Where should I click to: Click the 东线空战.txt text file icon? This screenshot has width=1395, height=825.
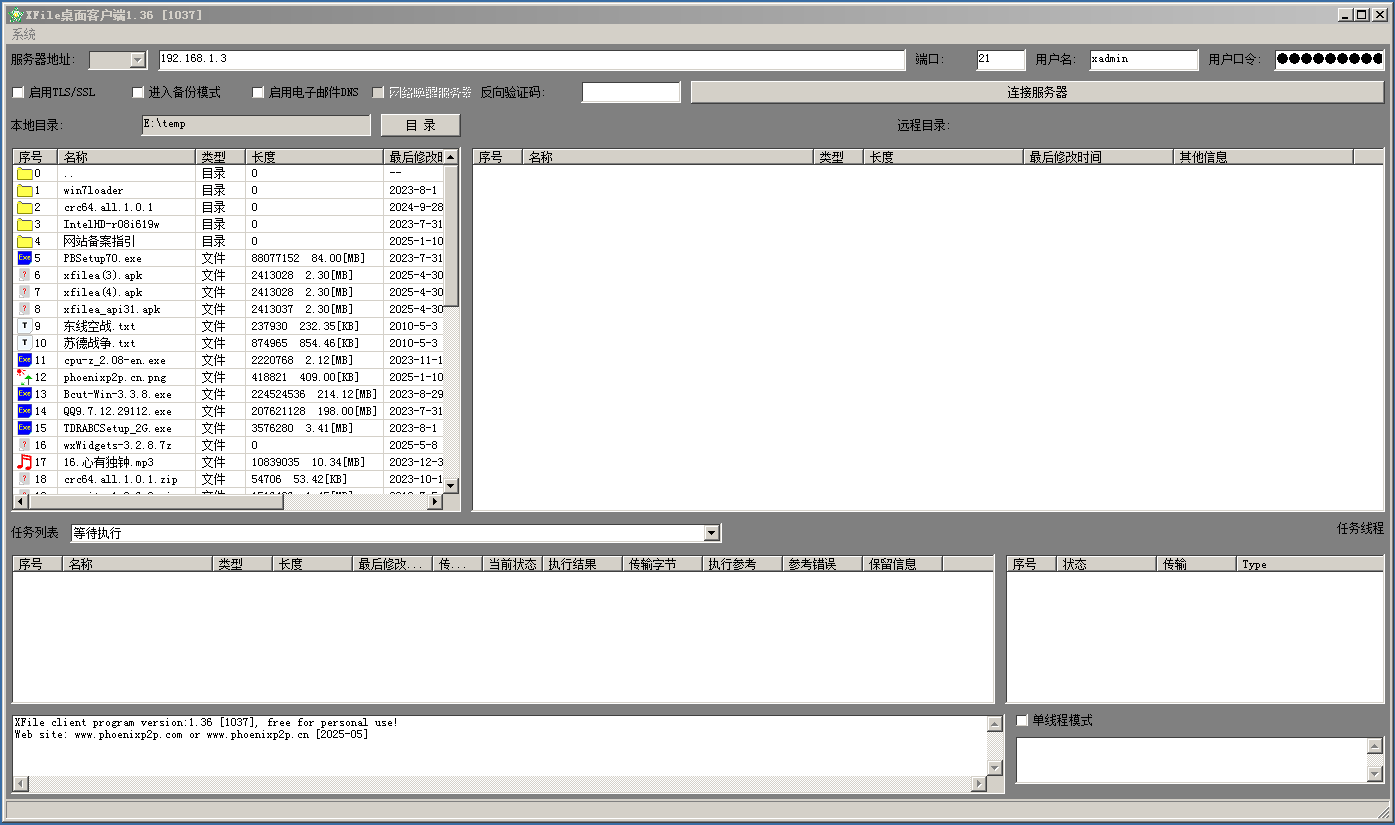coord(25,326)
